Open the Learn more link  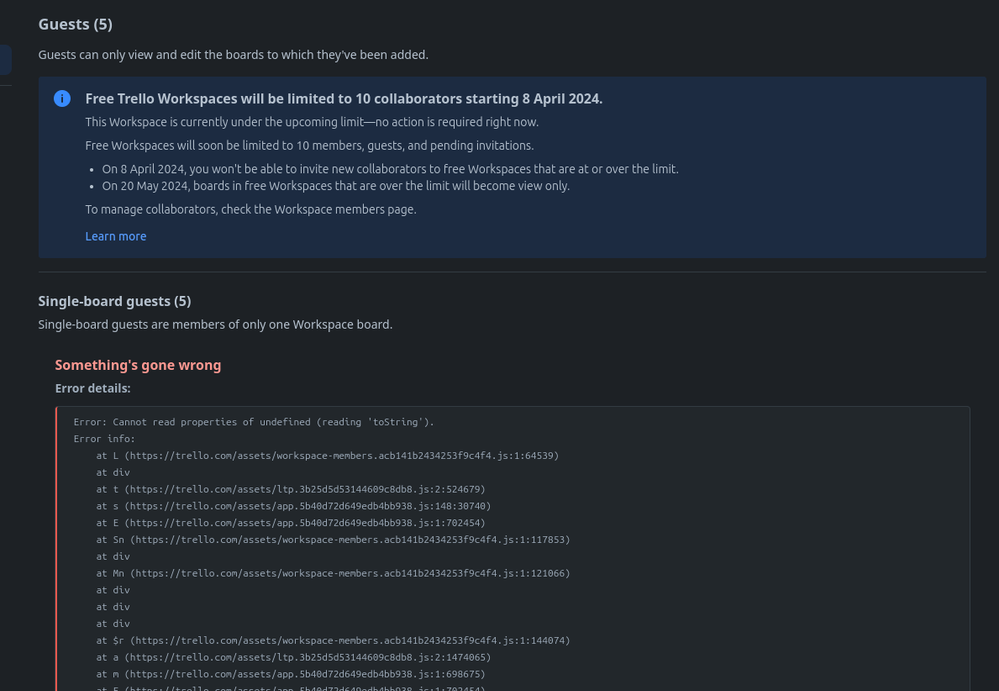pos(115,236)
